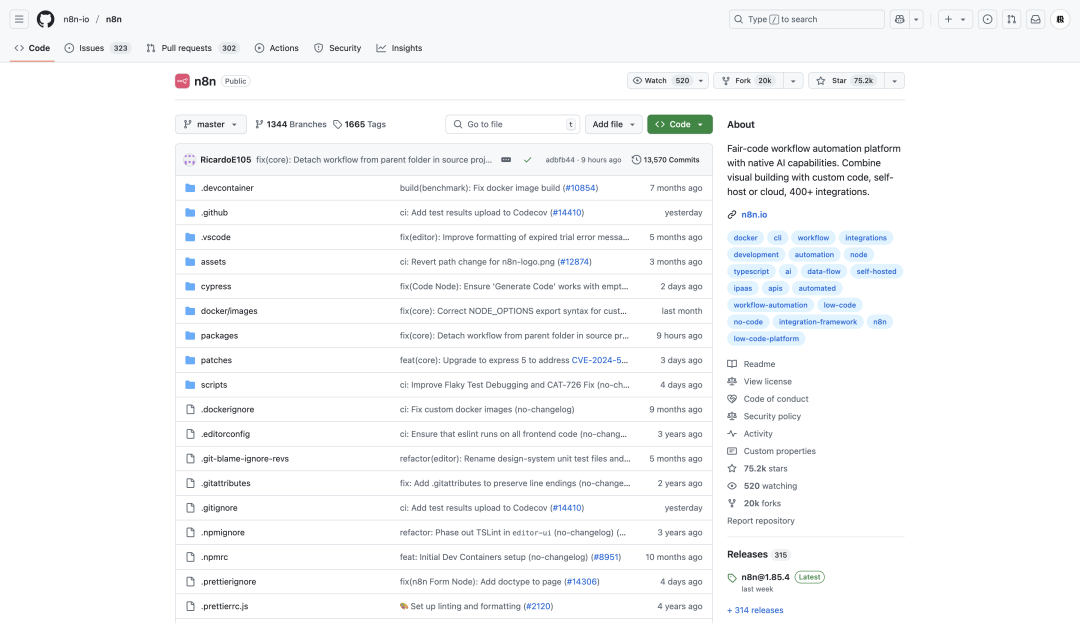This screenshot has height=623, width=1080.
Task: Show the + 314 releases link
Action: pos(755,610)
